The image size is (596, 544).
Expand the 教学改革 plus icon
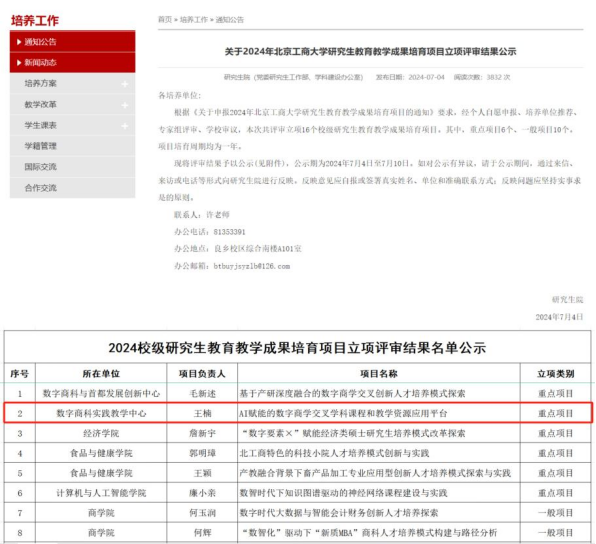pyautogui.click(x=125, y=105)
